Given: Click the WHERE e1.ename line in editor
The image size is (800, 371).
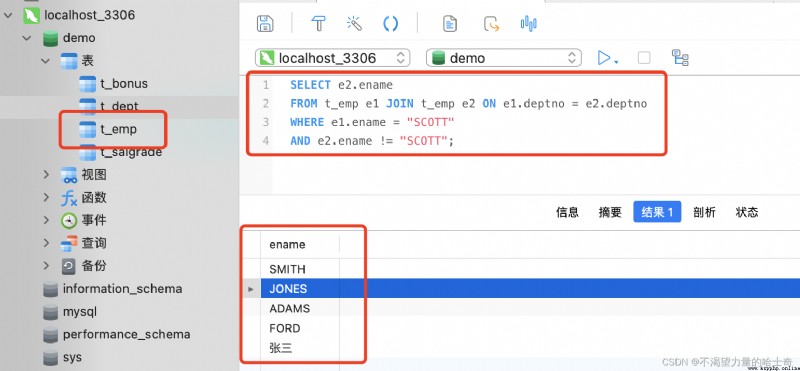Looking at the screenshot, I should (x=372, y=122).
